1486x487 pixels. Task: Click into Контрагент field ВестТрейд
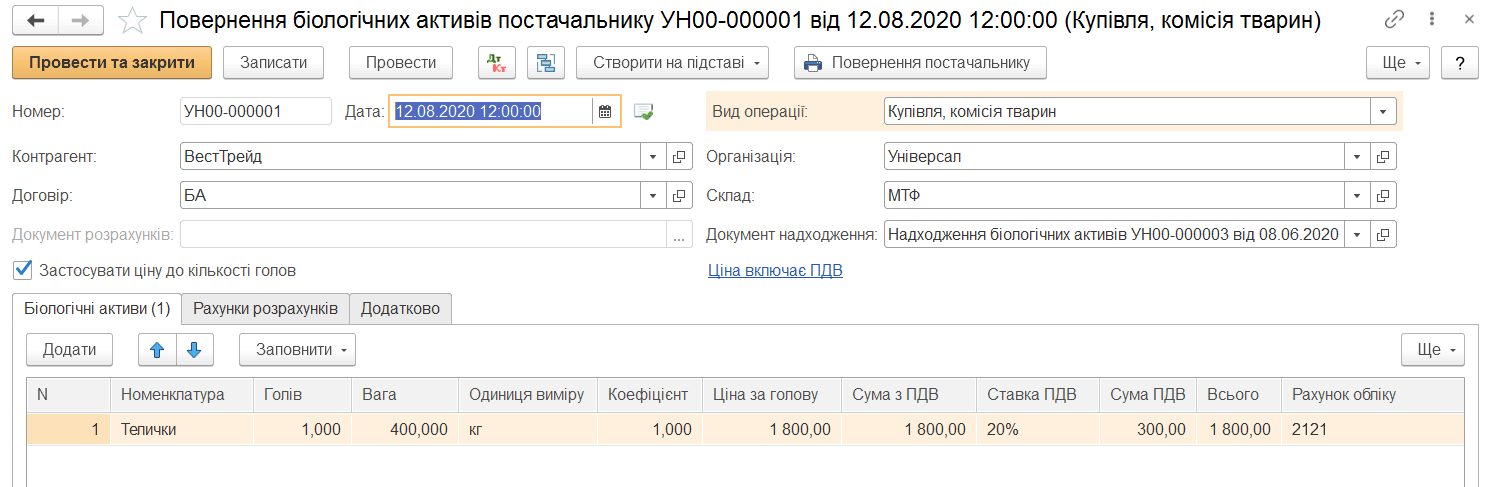pos(410,157)
